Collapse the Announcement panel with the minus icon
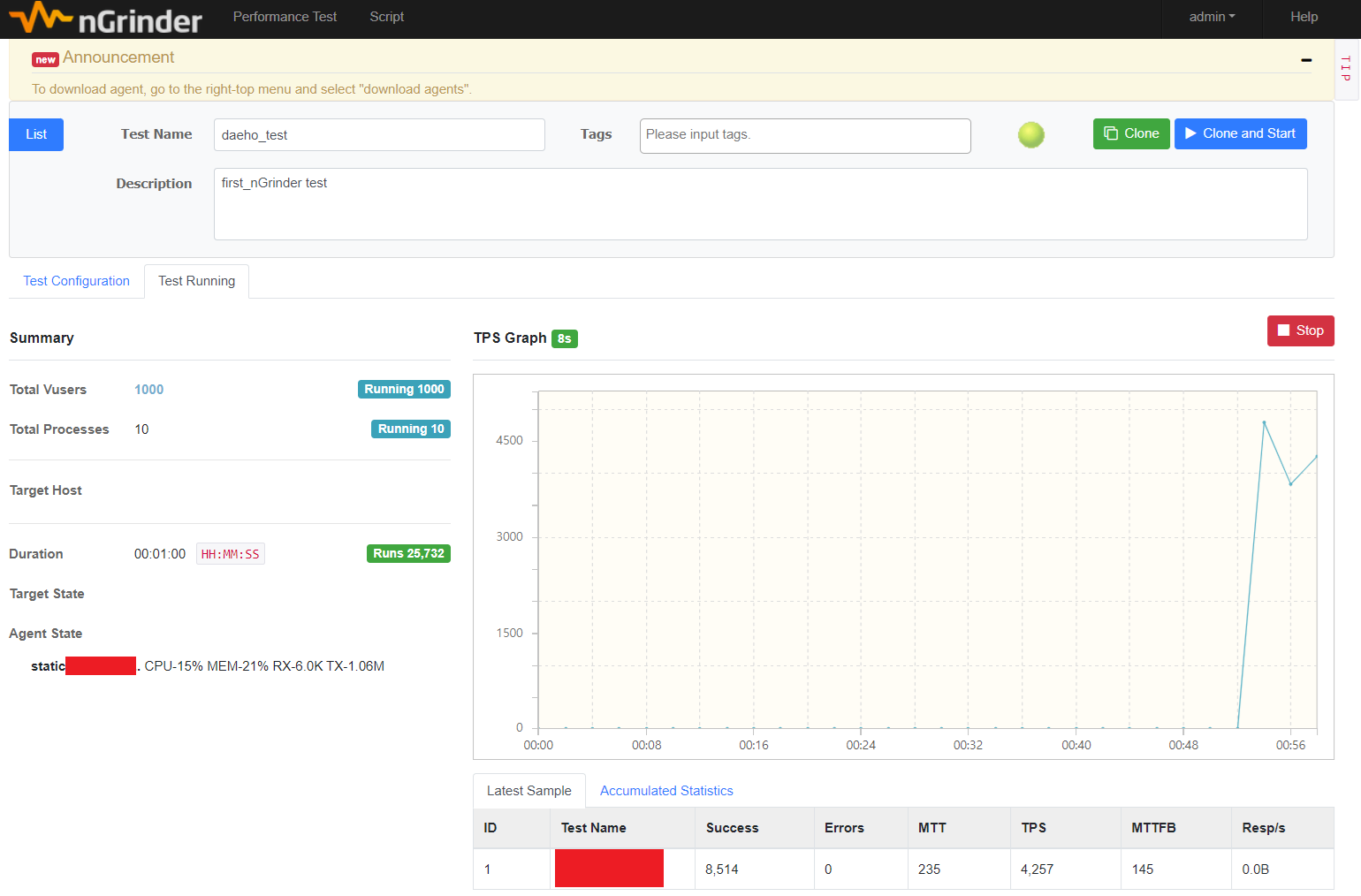 coord(1306,60)
